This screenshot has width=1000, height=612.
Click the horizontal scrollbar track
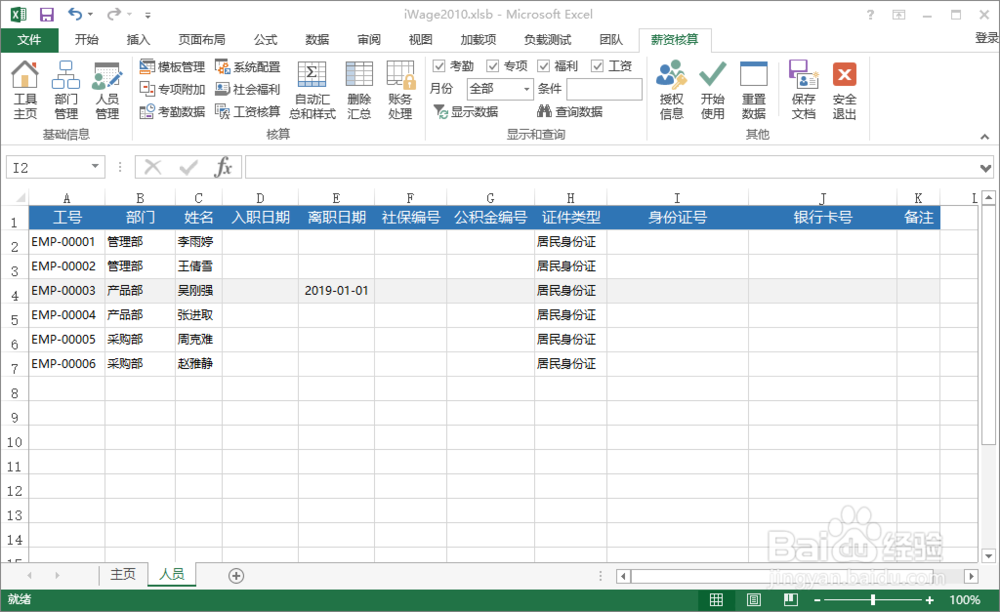797,576
